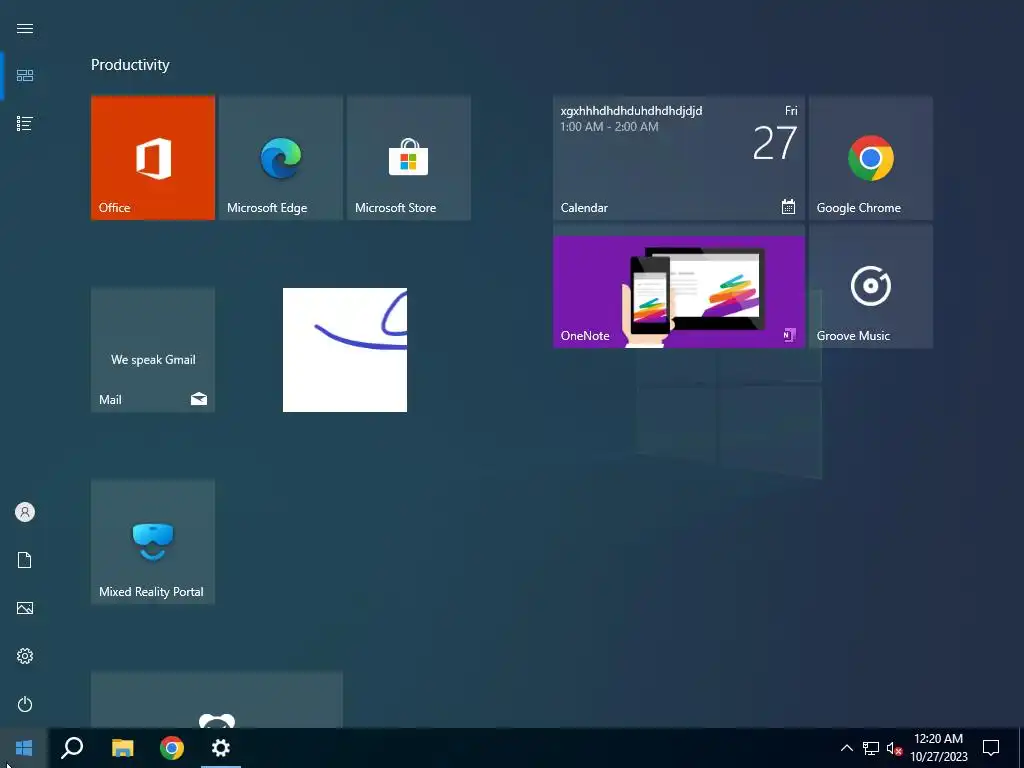This screenshot has width=1024, height=768.
Task: Click the Windows Start button
Action: [x=24, y=748]
